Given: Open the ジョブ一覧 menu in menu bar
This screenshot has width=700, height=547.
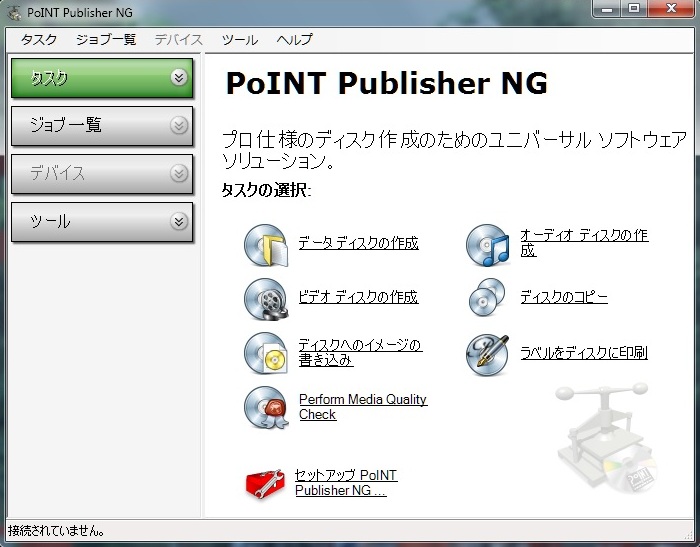Looking at the screenshot, I should (106, 40).
